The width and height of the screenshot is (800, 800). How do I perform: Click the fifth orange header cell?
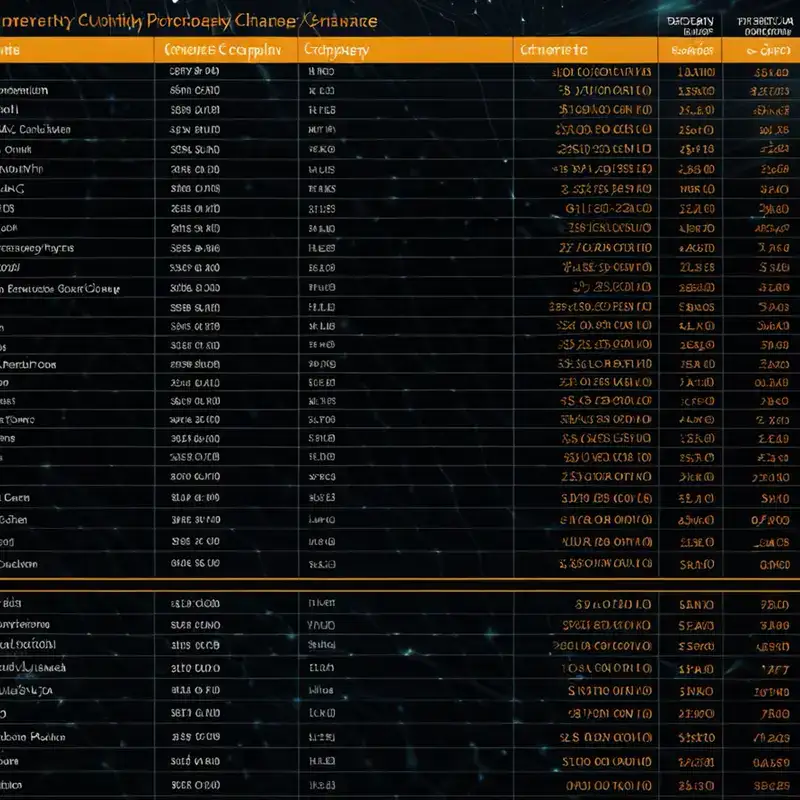690,50
